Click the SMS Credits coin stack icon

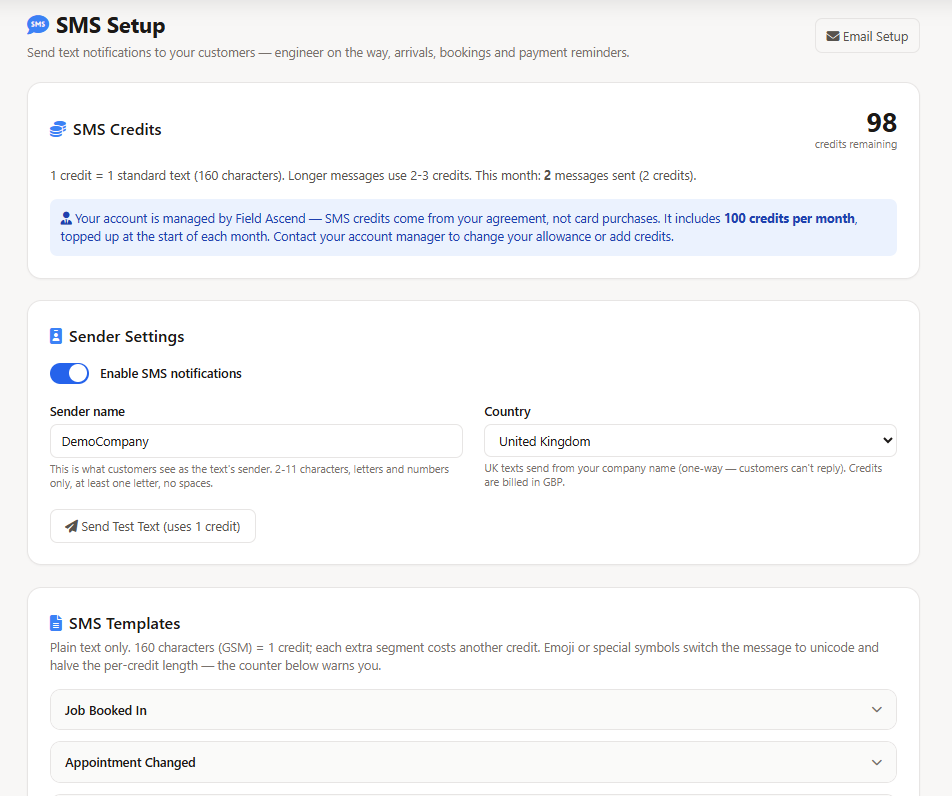[x=58, y=129]
